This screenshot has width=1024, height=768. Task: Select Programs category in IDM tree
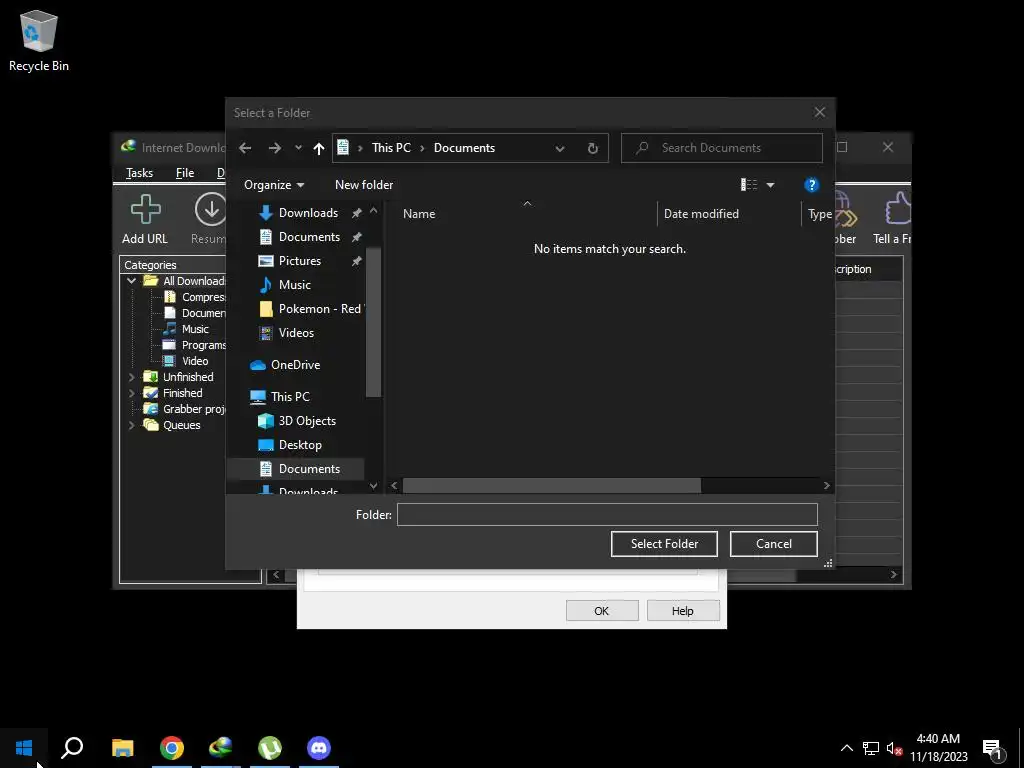click(203, 345)
